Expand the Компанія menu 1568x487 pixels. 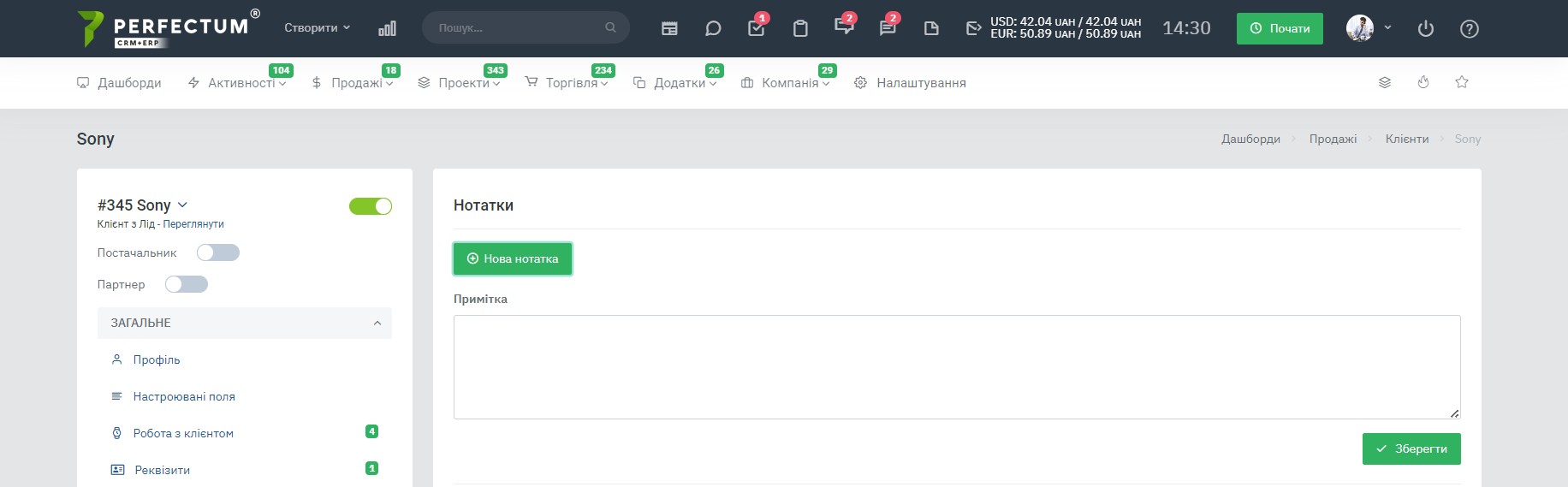[x=785, y=83]
